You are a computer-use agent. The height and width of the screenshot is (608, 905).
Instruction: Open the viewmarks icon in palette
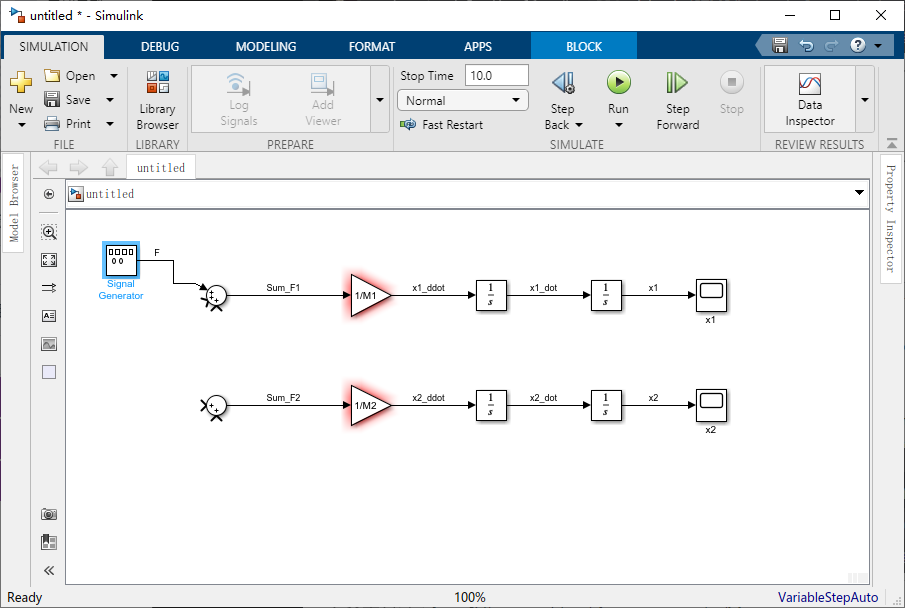[49, 542]
